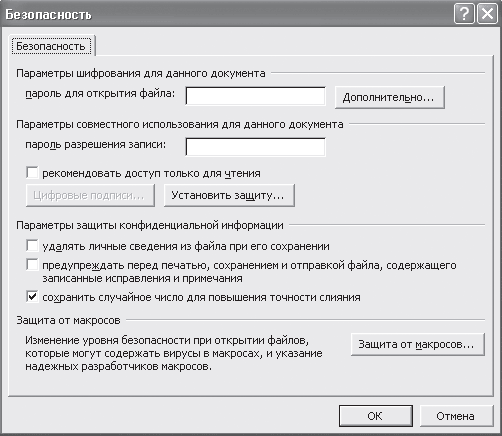
Task: Open the Дополнительно... encryption options
Action: 390,97
